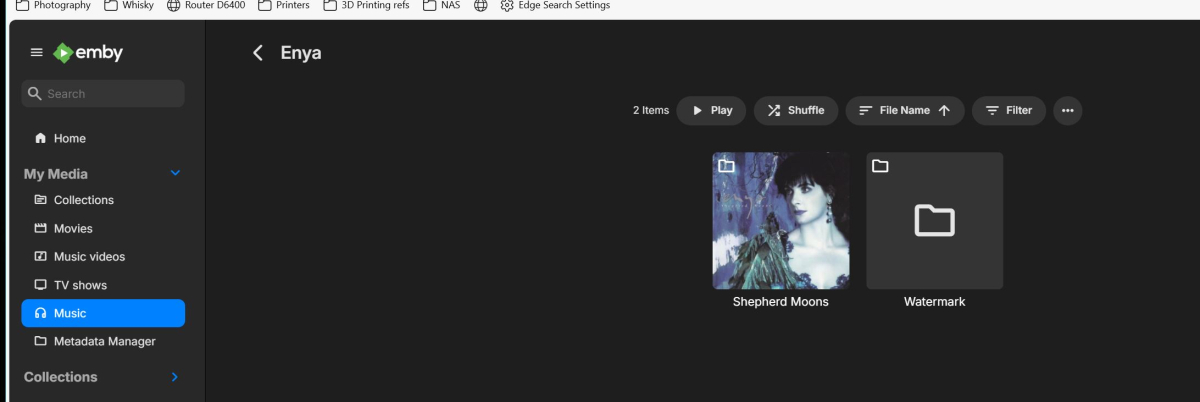
Task: Open the Photography bookmark folder
Action: (53, 5)
